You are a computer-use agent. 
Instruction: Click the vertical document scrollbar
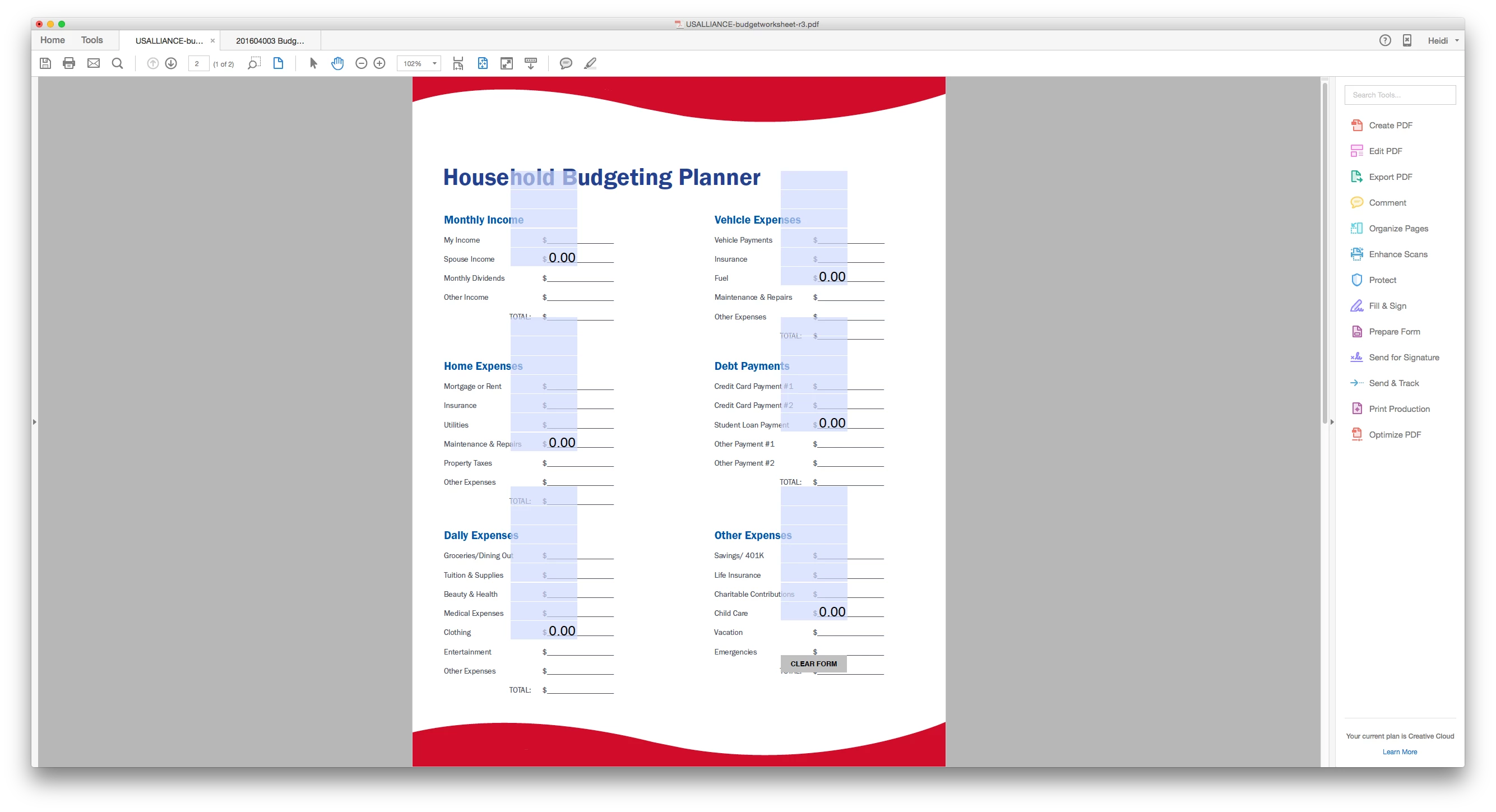click(x=1324, y=253)
